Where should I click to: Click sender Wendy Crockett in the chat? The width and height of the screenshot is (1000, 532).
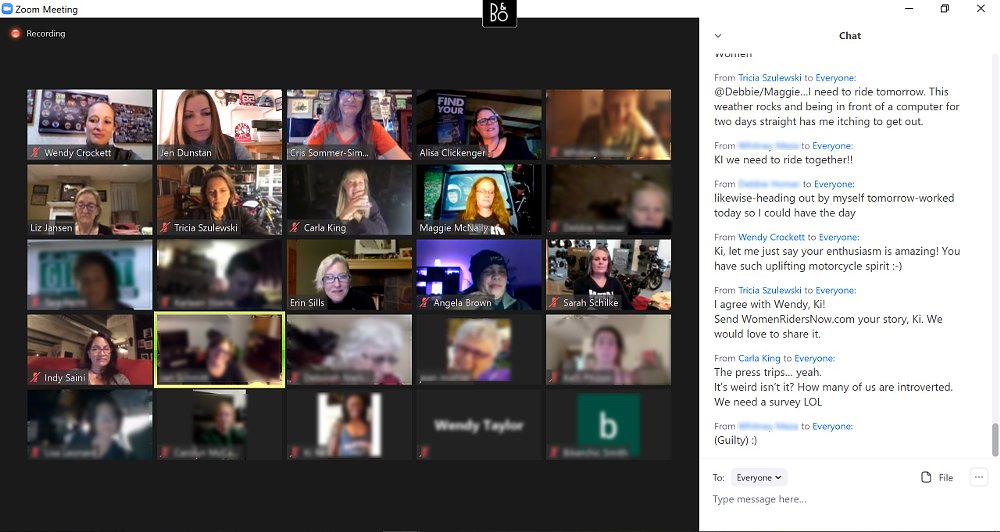point(772,237)
